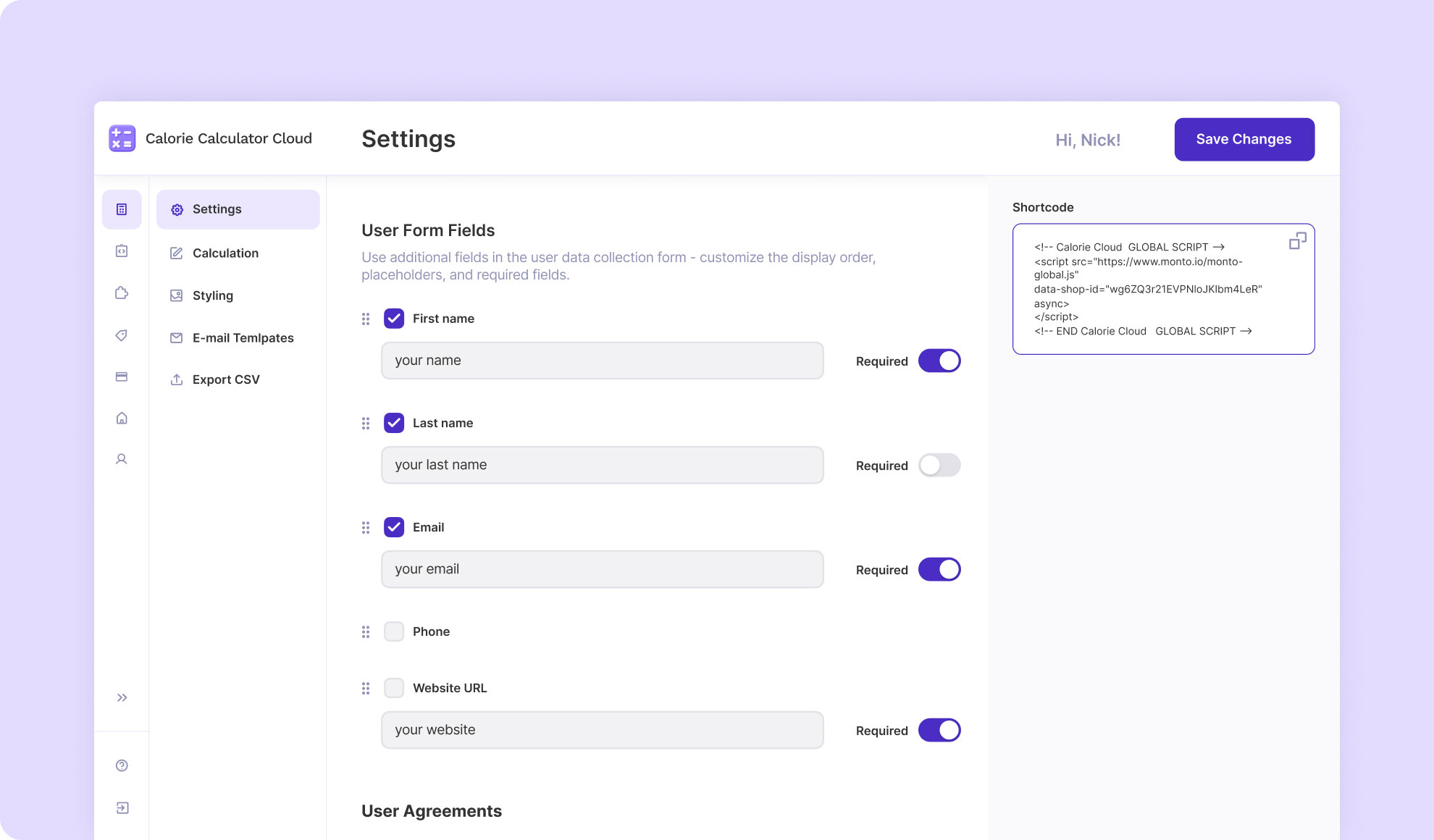The image size is (1434, 840).
Task: Click the your name input field
Action: click(601, 359)
